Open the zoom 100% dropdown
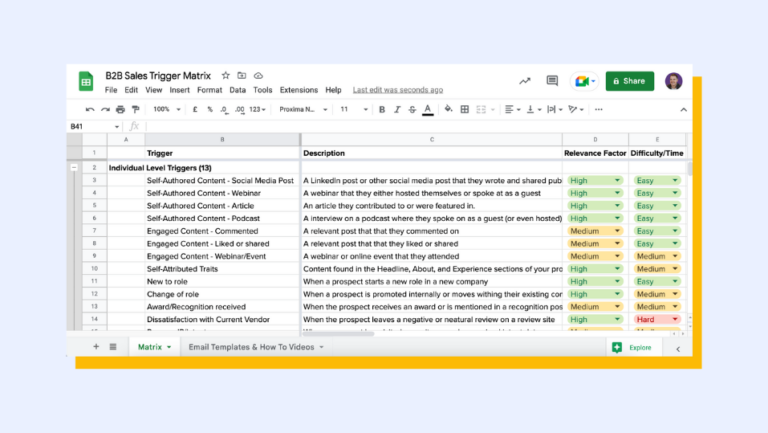Image resolution: width=768 pixels, height=433 pixels. click(x=164, y=109)
